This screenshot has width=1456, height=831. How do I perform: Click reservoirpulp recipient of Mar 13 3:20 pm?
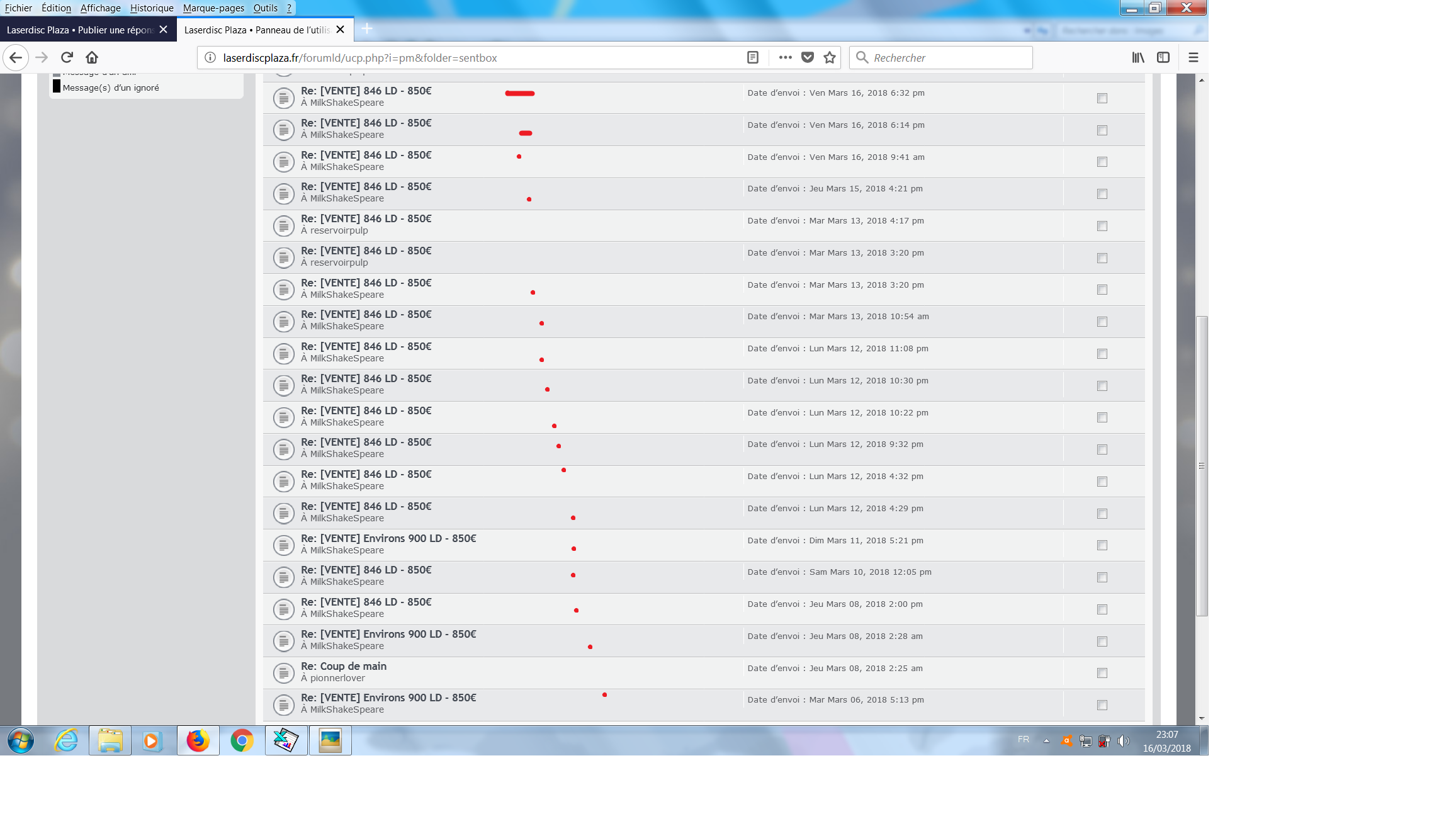click(339, 263)
